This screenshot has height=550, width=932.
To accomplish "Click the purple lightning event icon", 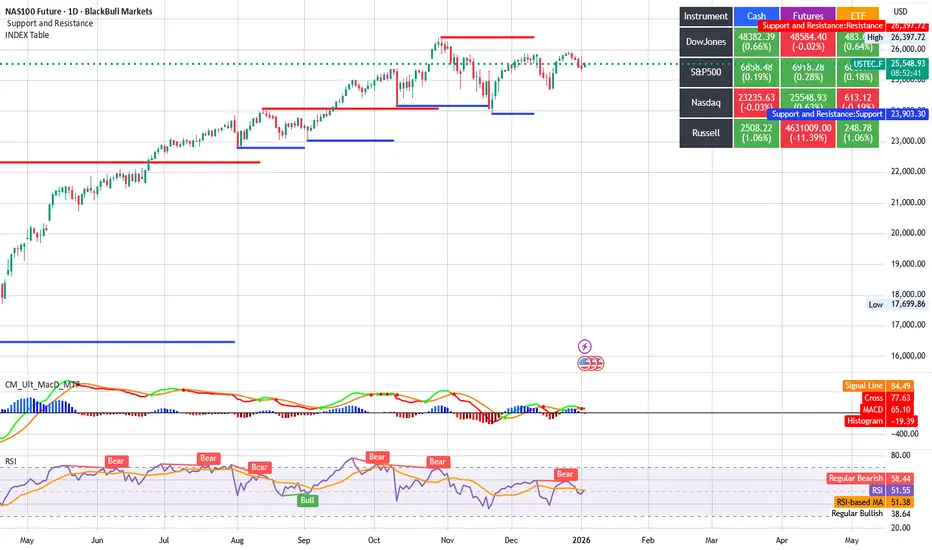I will pyautogui.click(x=584, y=346).
